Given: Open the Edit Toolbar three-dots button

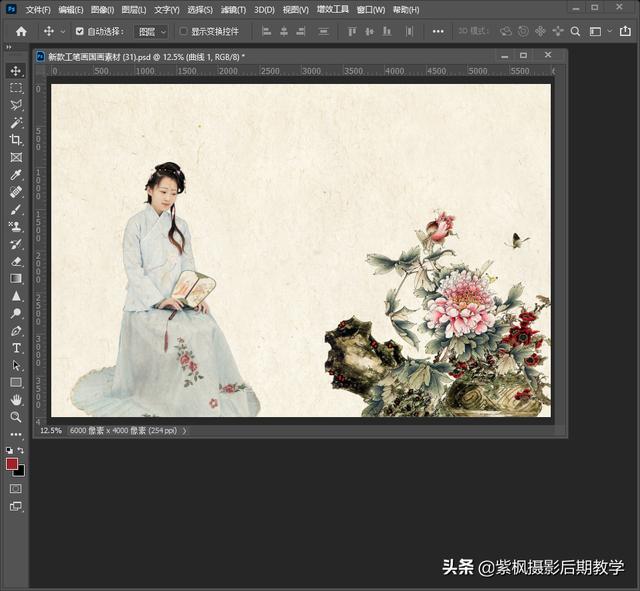Looking at the screenshot, I should (x=16, y=434).
